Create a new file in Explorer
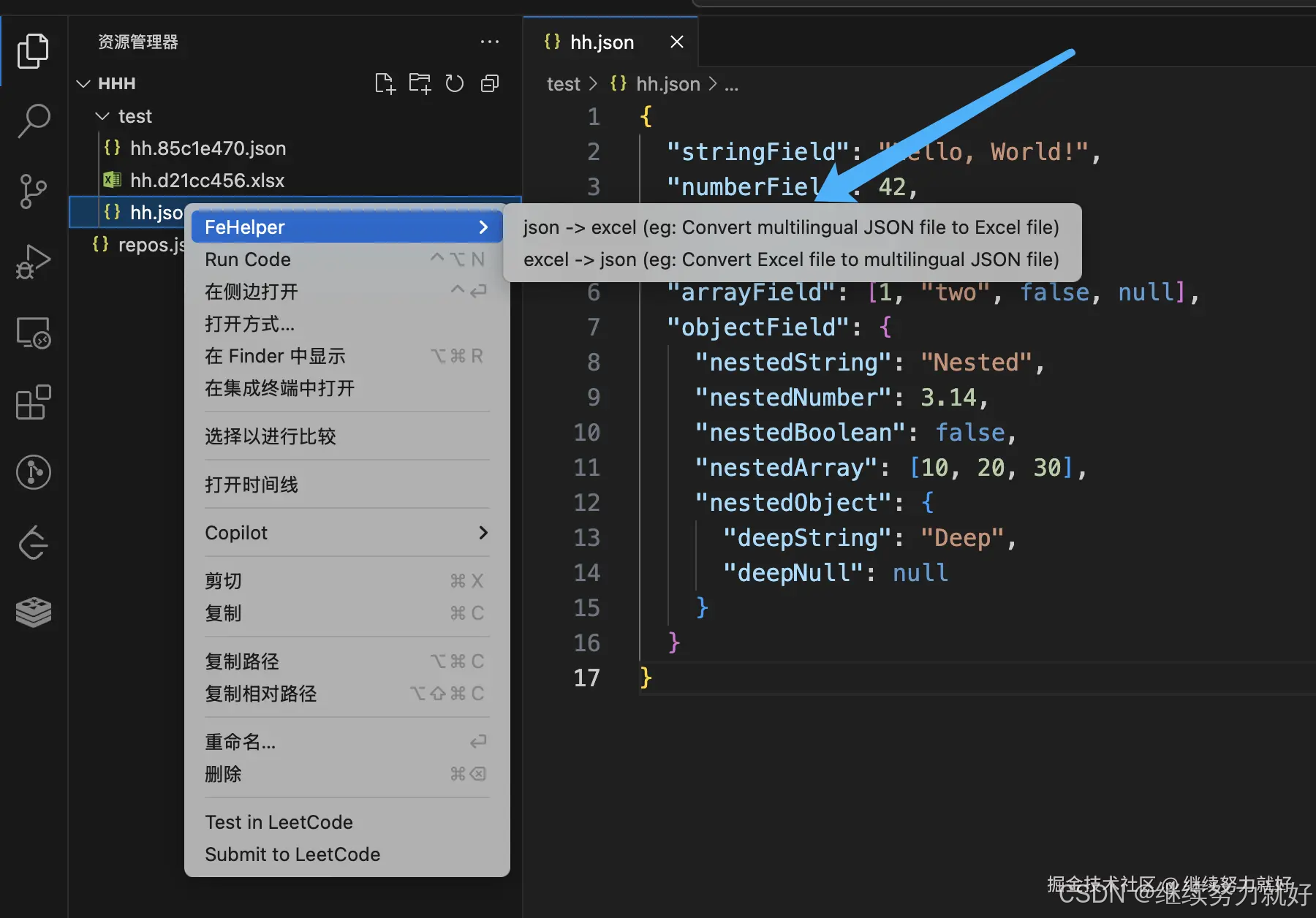The image size is (1316, 918). (385, 83)
